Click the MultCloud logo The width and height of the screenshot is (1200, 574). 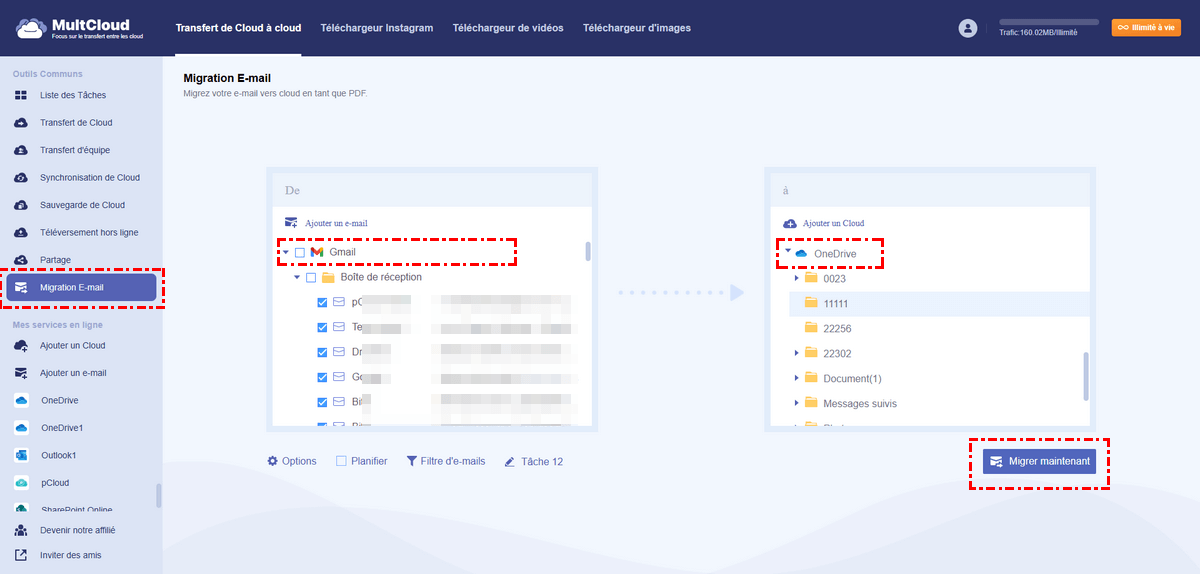[x=78, y=28]
